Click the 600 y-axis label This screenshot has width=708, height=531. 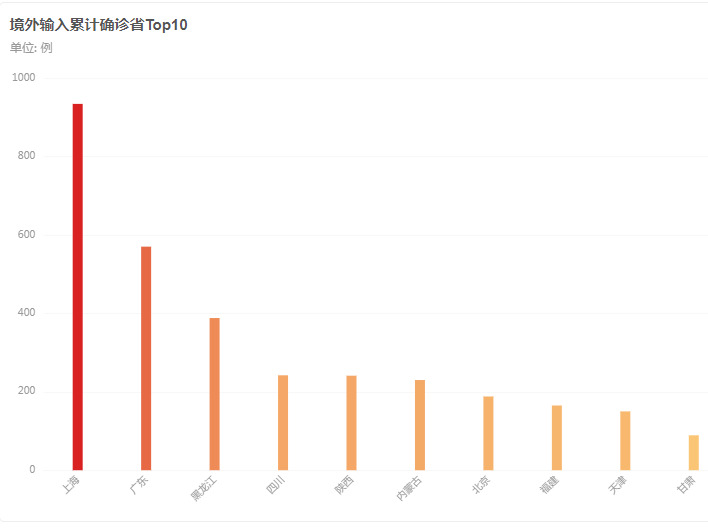tap(26, 234)
